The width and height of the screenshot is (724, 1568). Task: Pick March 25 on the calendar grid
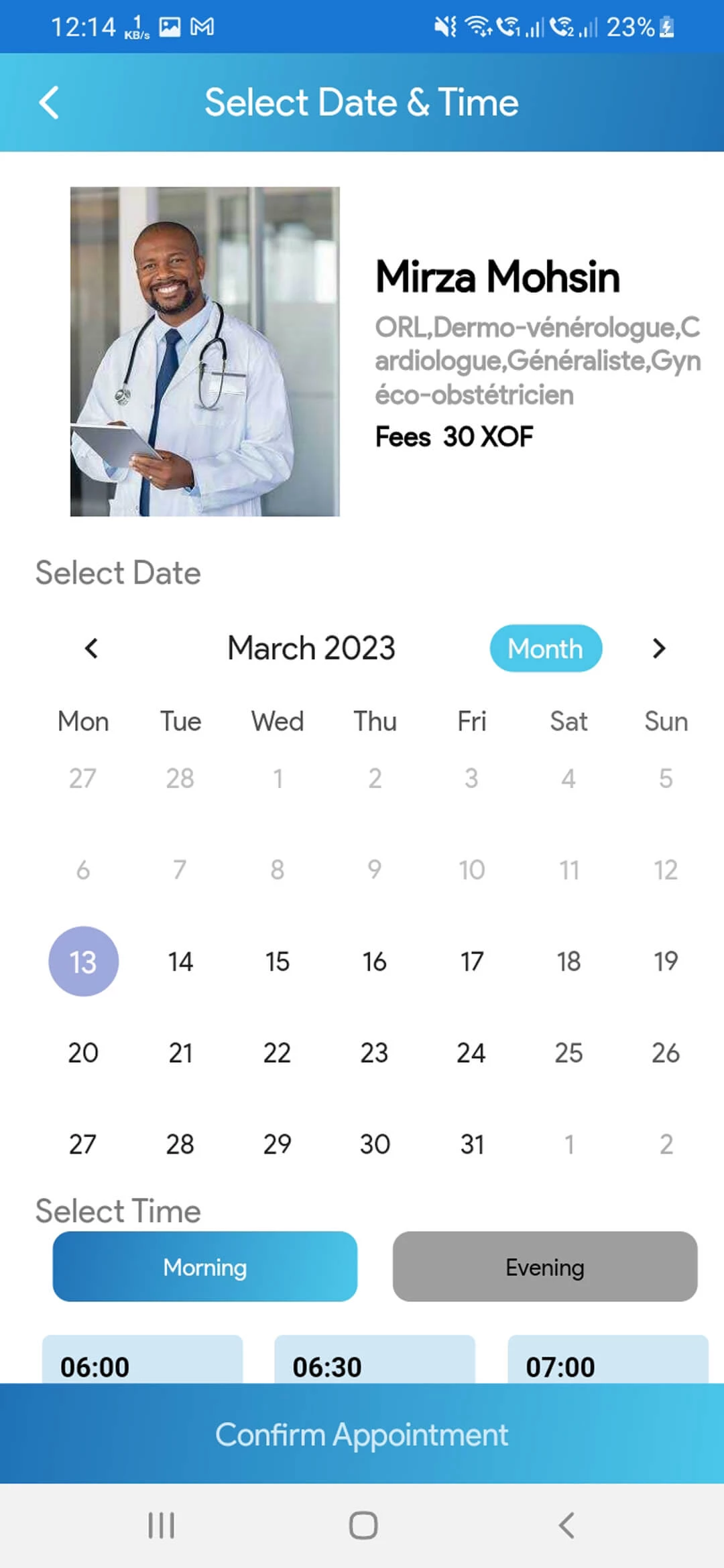pyautogui.click(x=568, y=1053)
